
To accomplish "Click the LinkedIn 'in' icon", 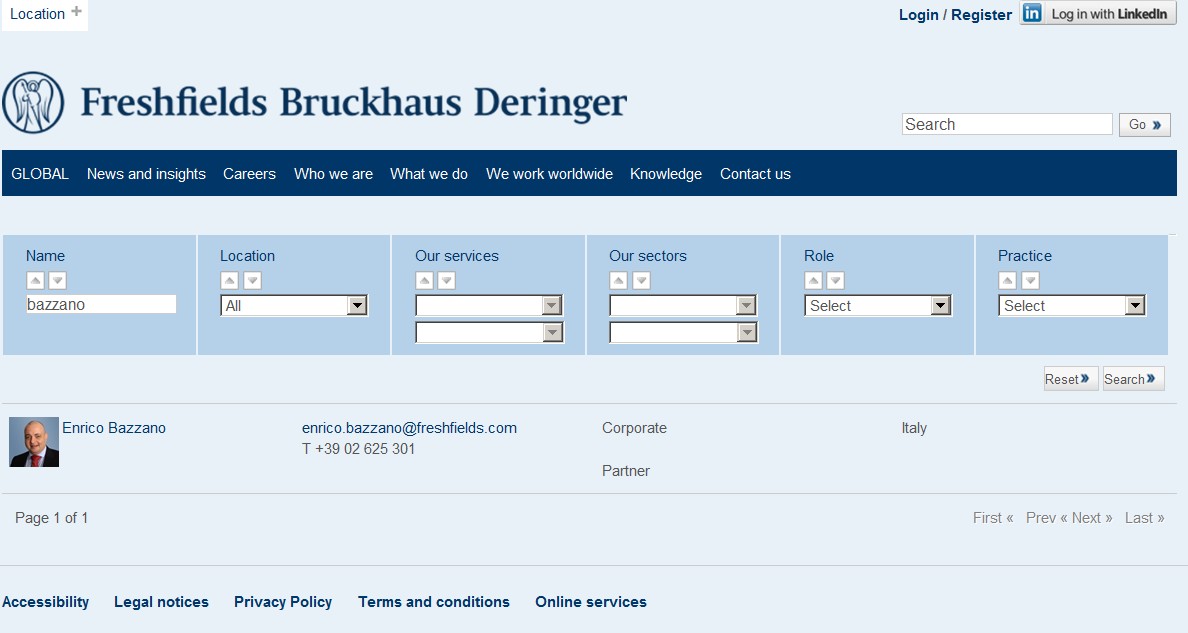I will click(1032, 13).
